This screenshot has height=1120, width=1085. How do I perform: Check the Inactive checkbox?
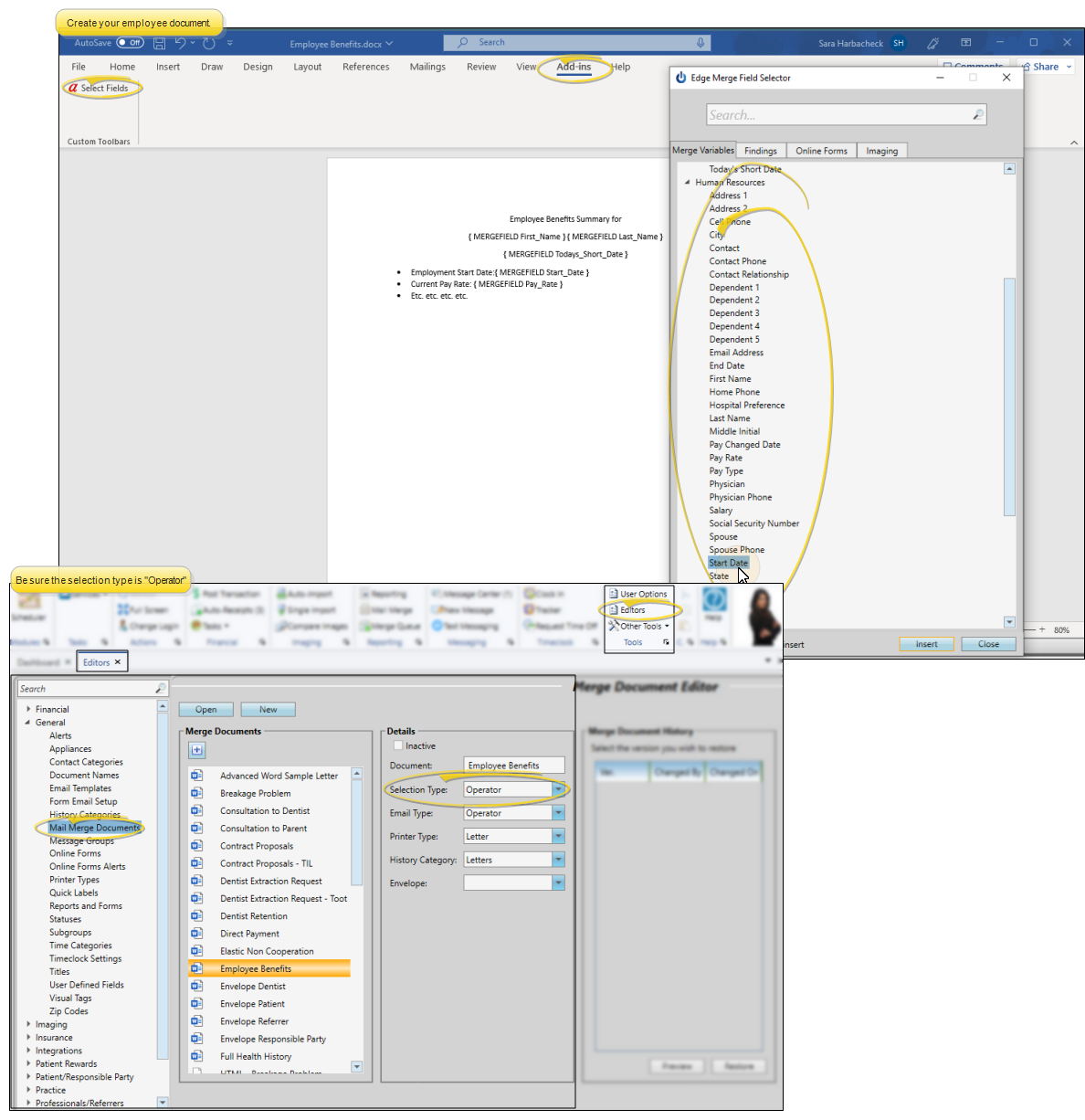[398, 745]
